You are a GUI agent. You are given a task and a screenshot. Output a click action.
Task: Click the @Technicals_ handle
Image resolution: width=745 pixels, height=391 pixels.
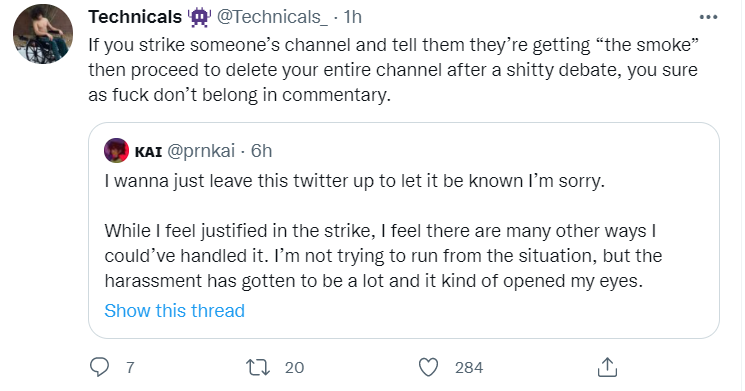[x=272, y=17]
